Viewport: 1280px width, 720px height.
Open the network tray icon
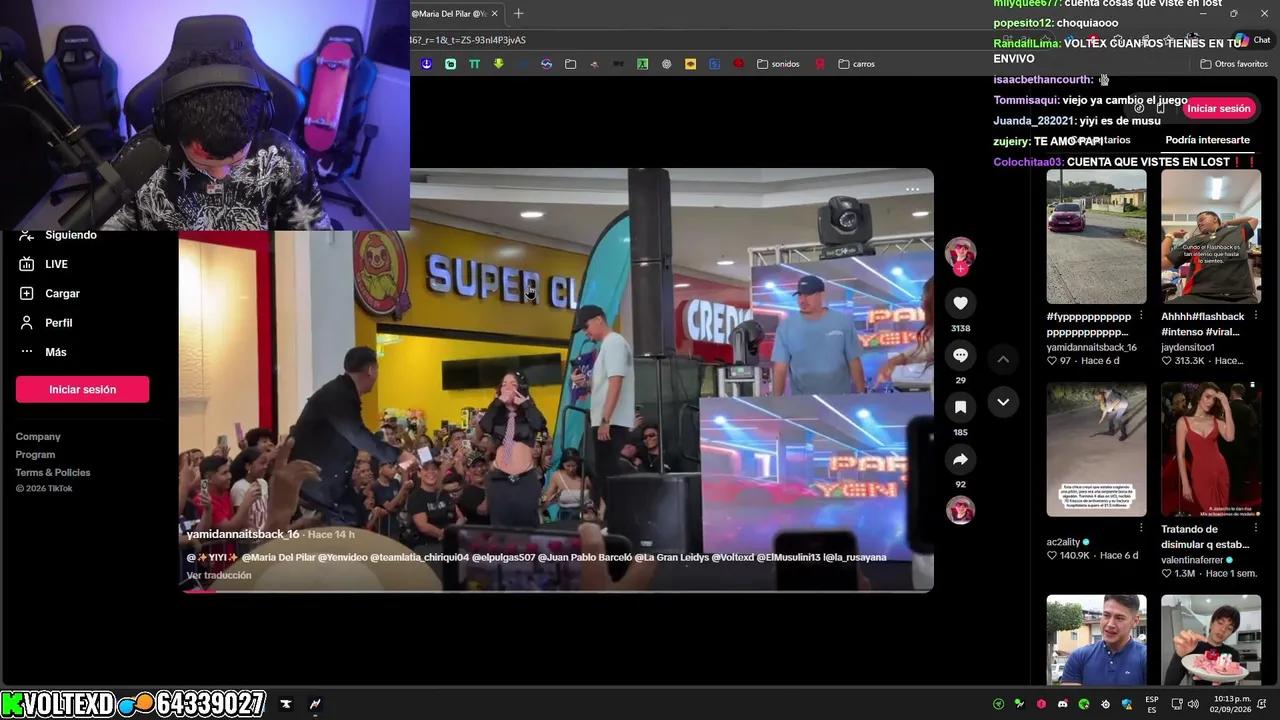(x=1177, y=704)
